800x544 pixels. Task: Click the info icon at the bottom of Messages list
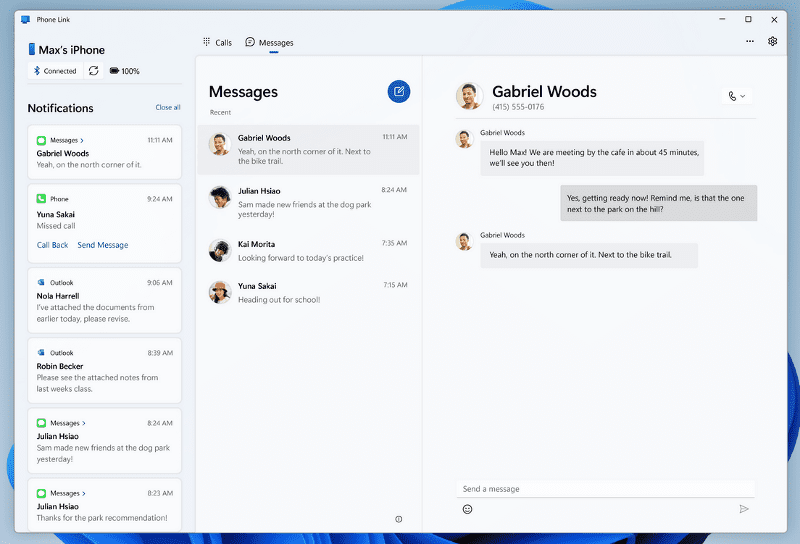click(x=398, y=519)
